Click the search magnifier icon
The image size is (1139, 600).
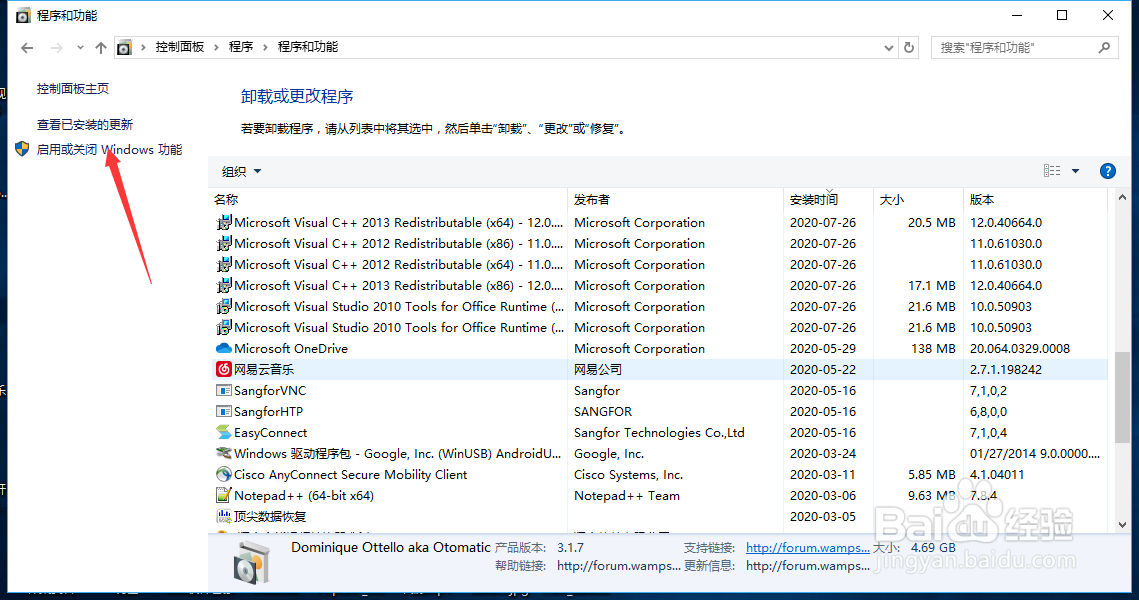[x=1104, y=47]
